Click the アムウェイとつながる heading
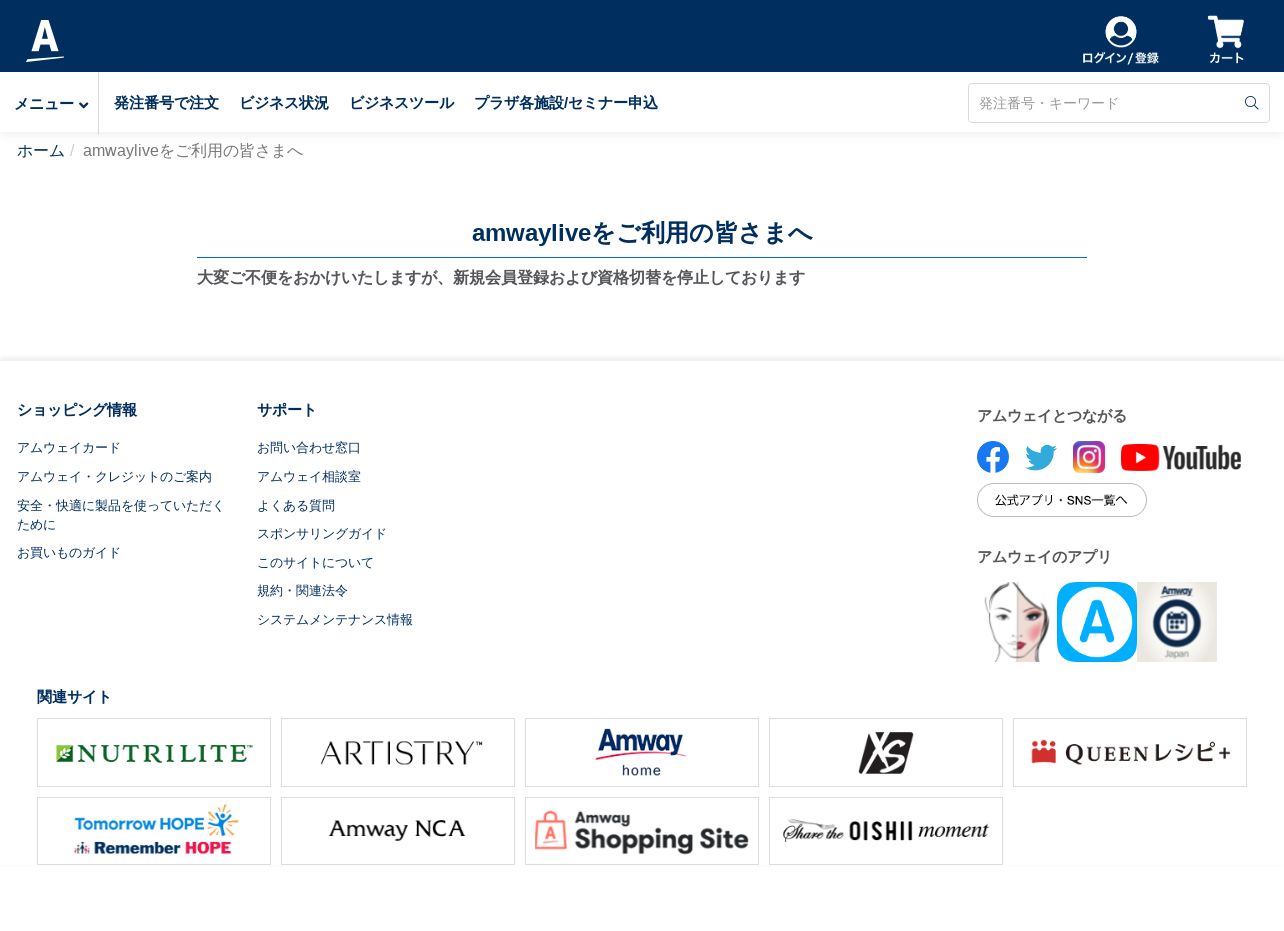The image size is (1284, 931). pos(1052,416)
